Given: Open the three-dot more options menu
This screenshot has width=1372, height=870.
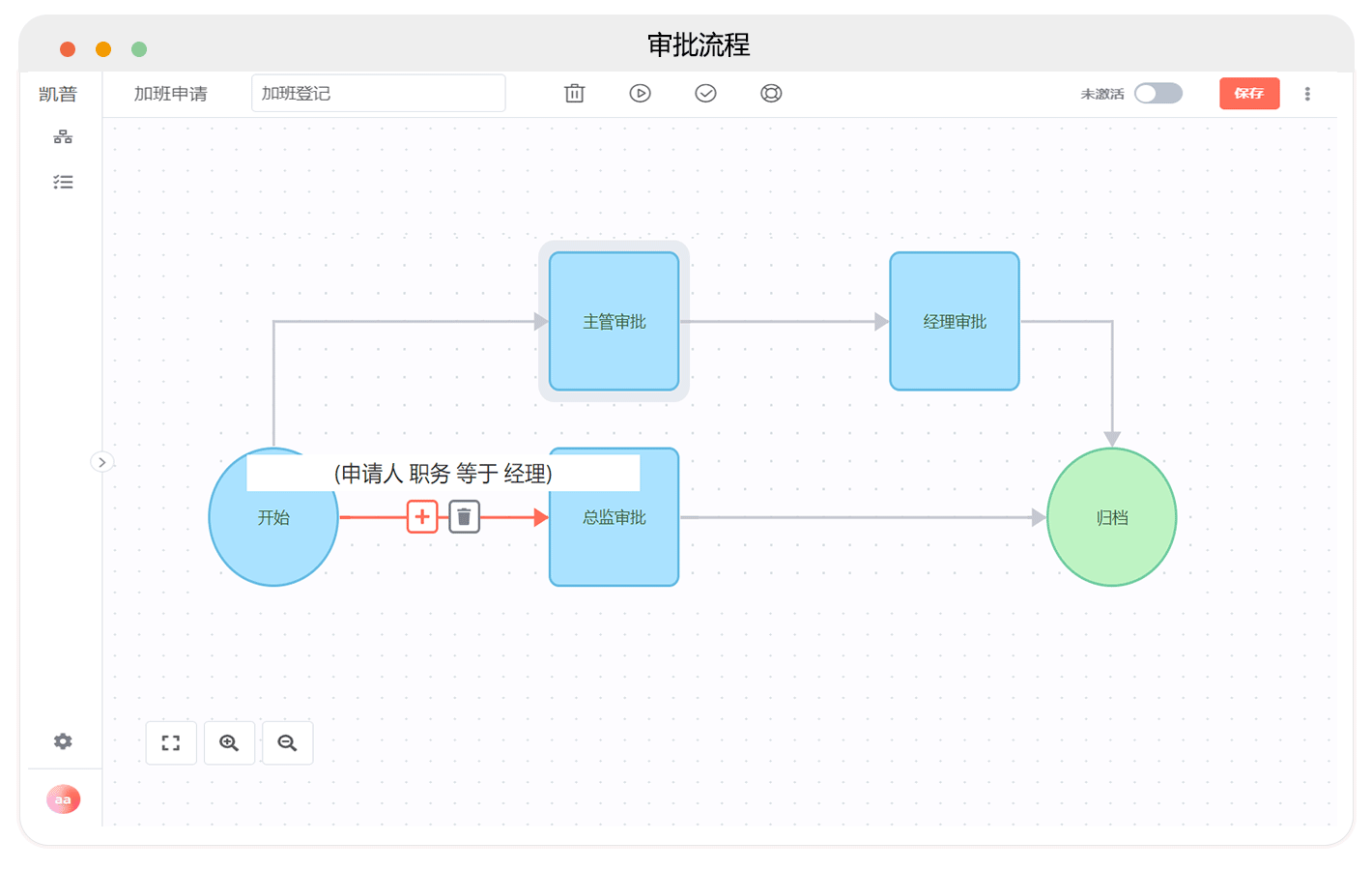Looking at the screenshot, I should 1307,94.
